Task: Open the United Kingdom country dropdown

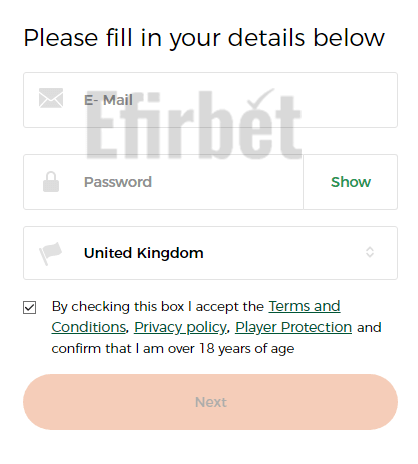Action: pyautogui.click(x=210, y=253)
